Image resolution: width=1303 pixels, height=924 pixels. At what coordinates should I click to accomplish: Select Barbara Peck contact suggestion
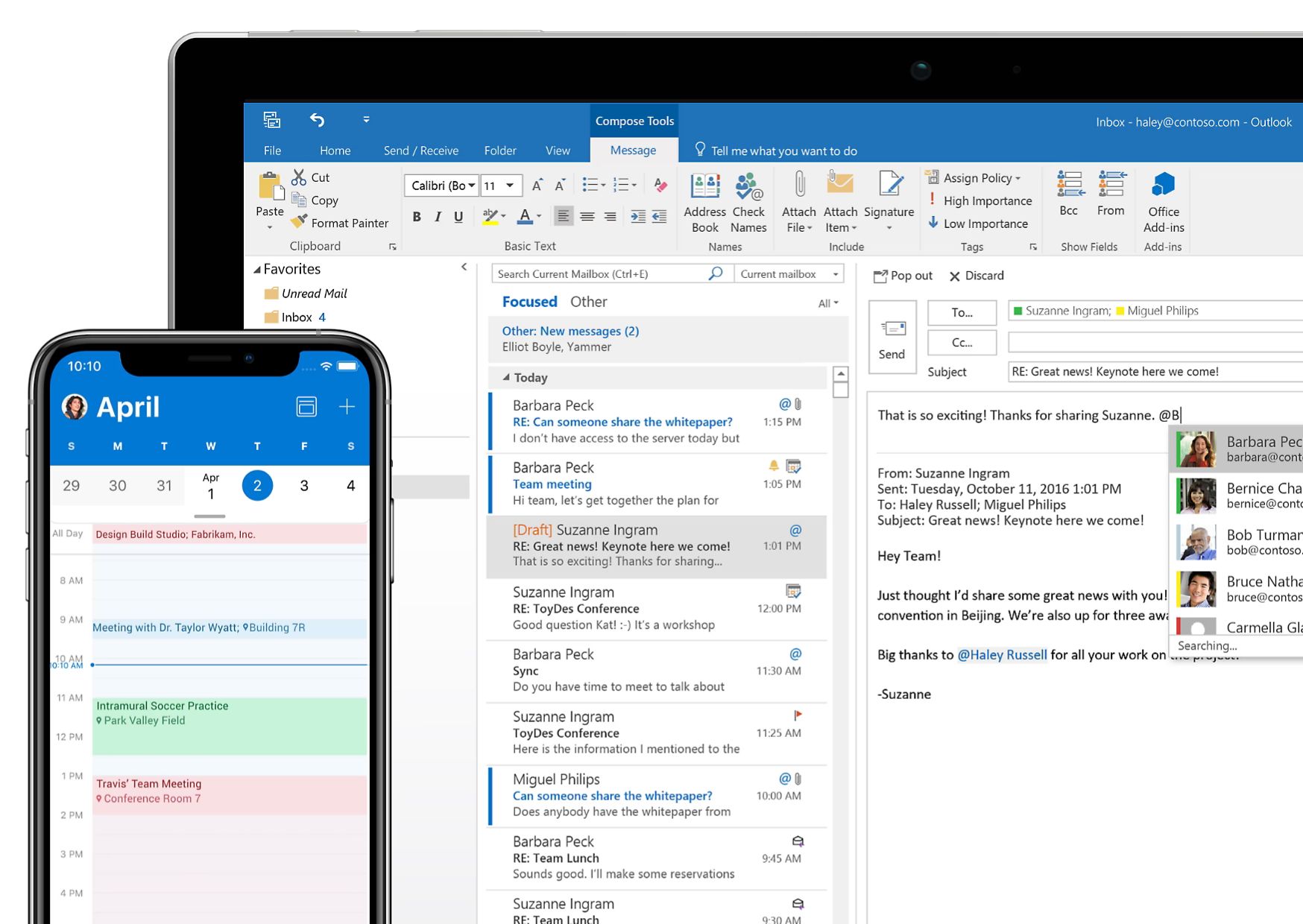click(x=1236, y=449)
